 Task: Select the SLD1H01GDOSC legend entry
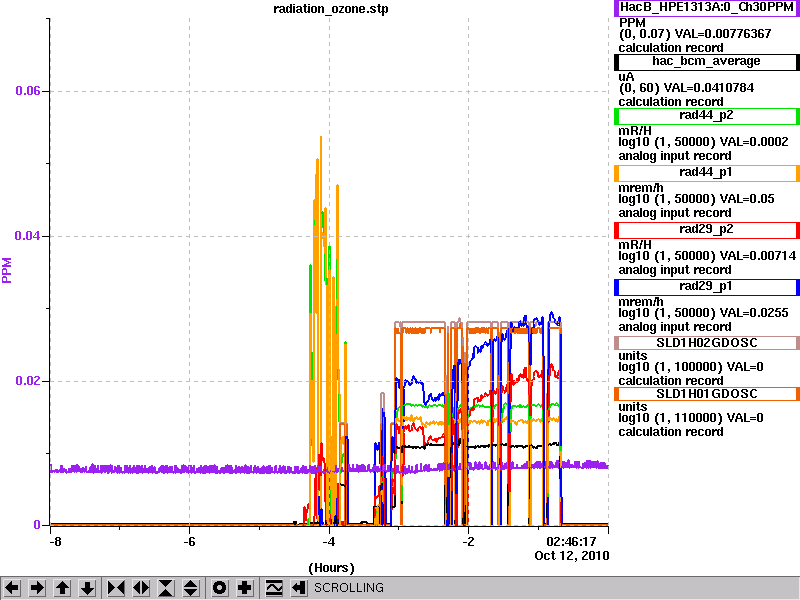pos(707,394)
